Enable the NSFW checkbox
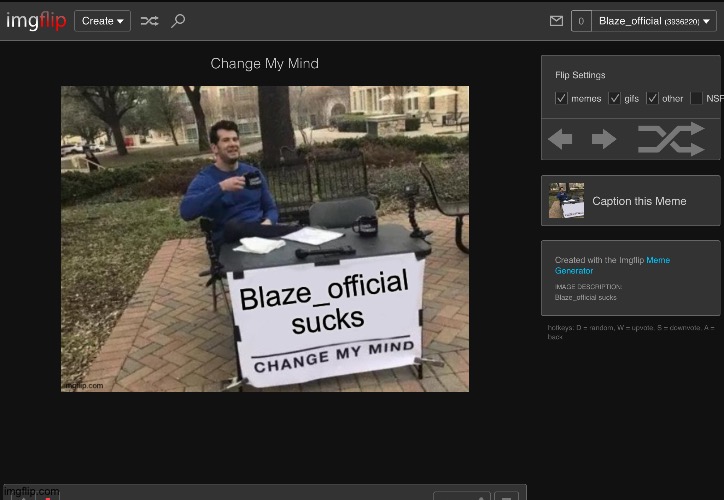The width and height of the screenshot is (724, 500). (x=696, y=98)
